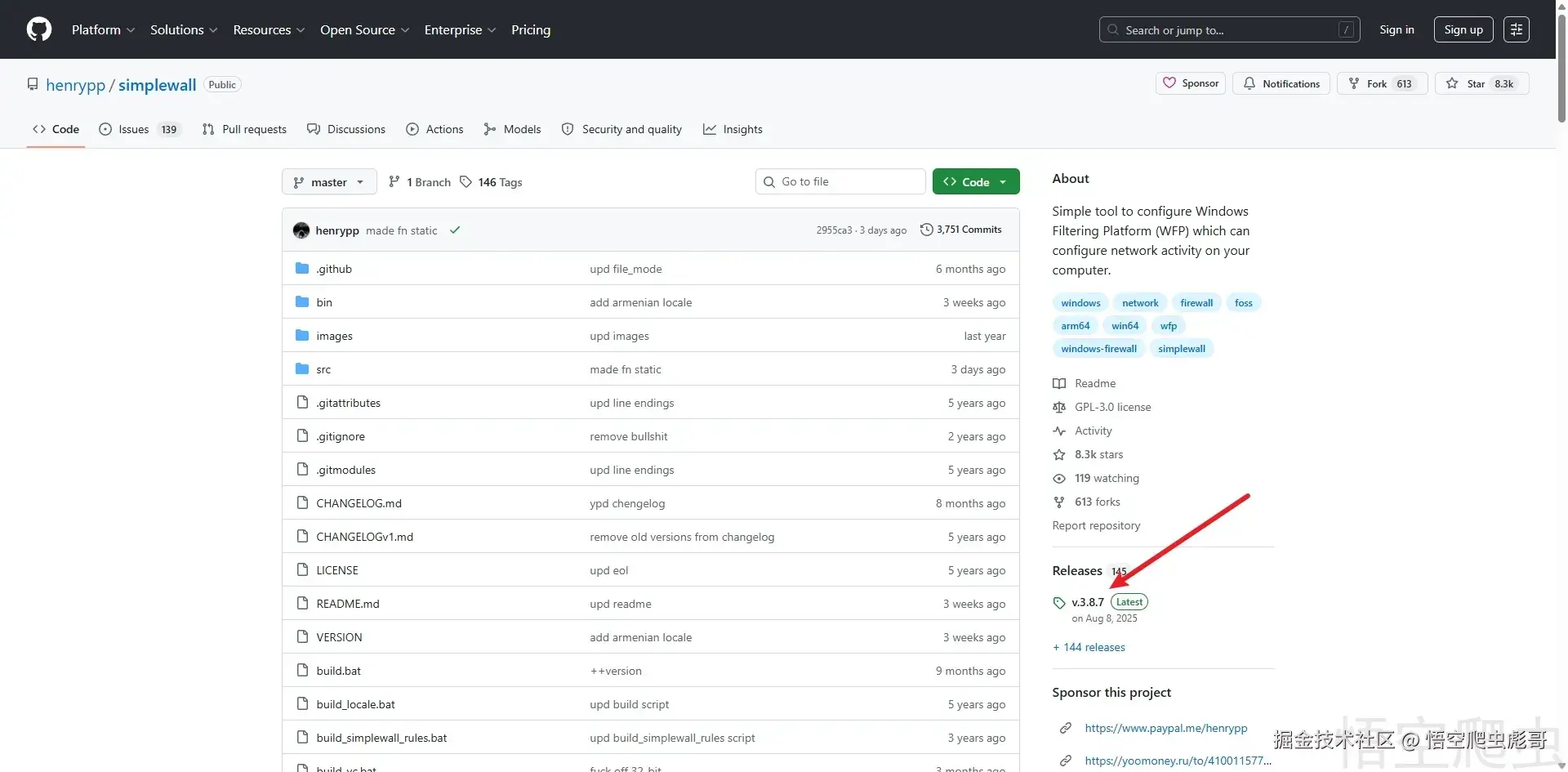This screenshot has width=1568, height=772.
Task: Click the tag icon next to v.3.8.7
Action: [x=1059, y=603]
